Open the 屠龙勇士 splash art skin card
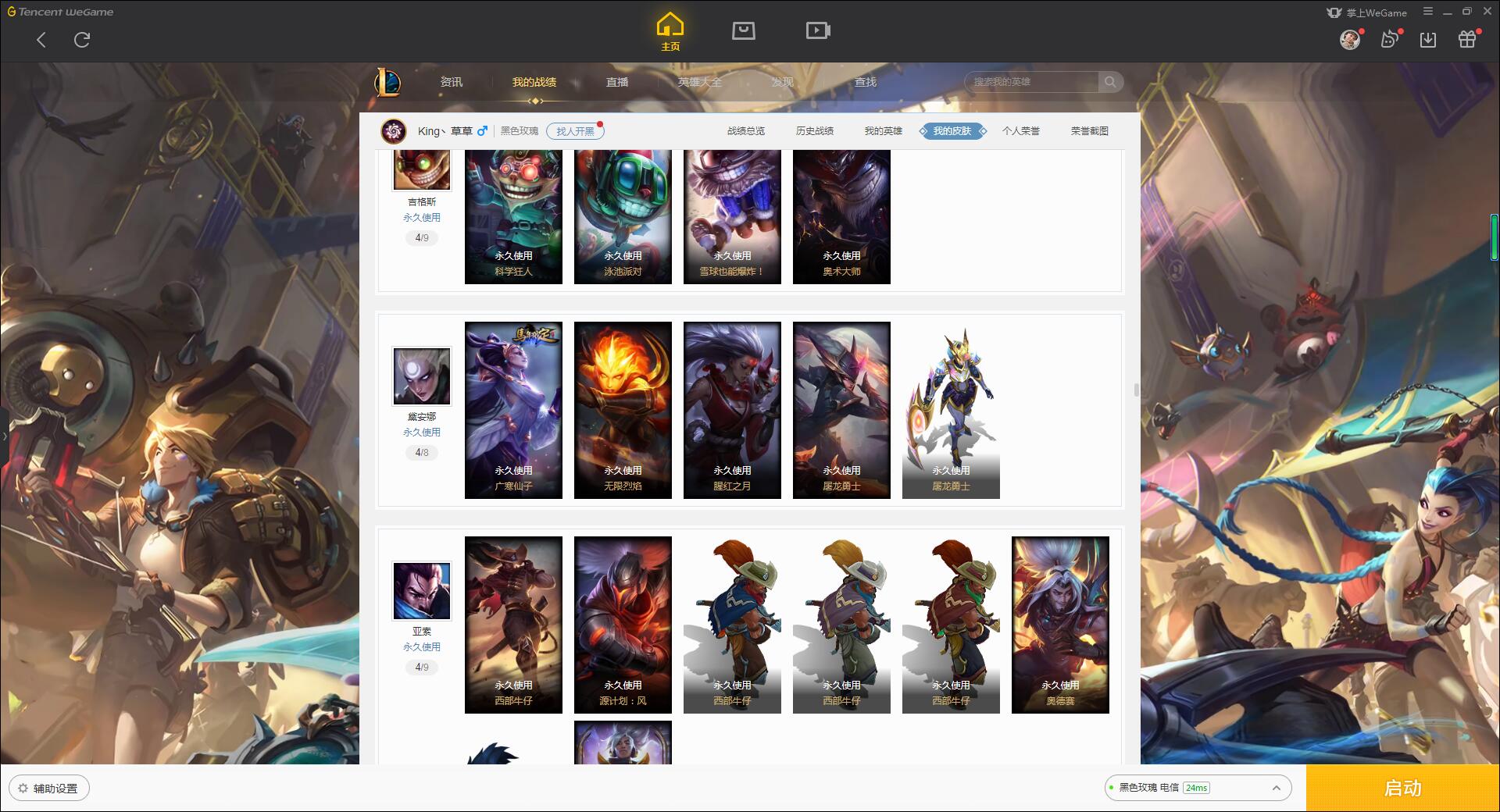The height and width of the screenshot is (812, 1500). [x=841, y=410]
